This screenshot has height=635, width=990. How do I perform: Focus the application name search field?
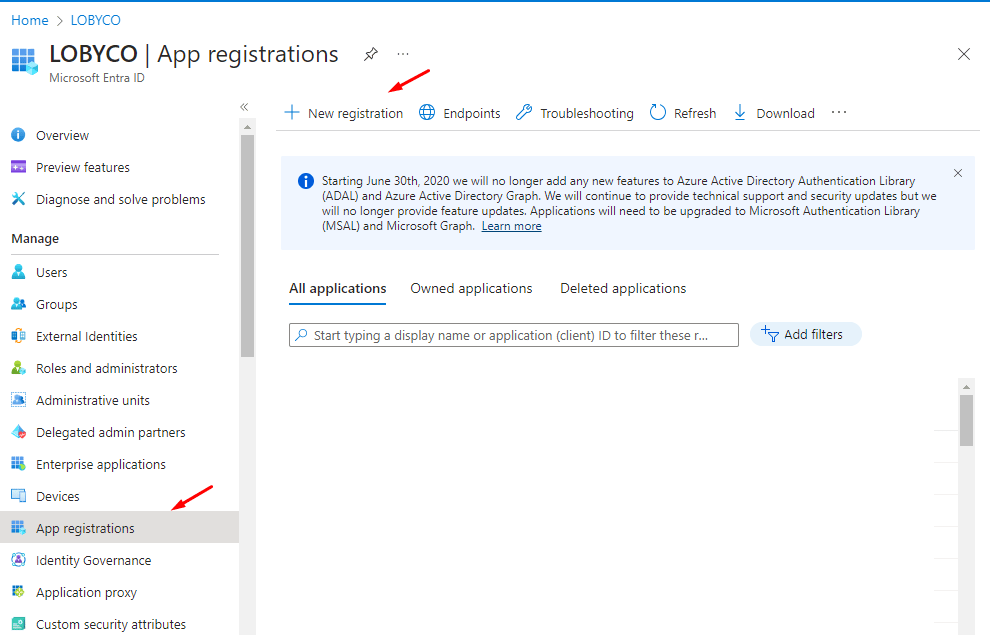click(514, 335)
